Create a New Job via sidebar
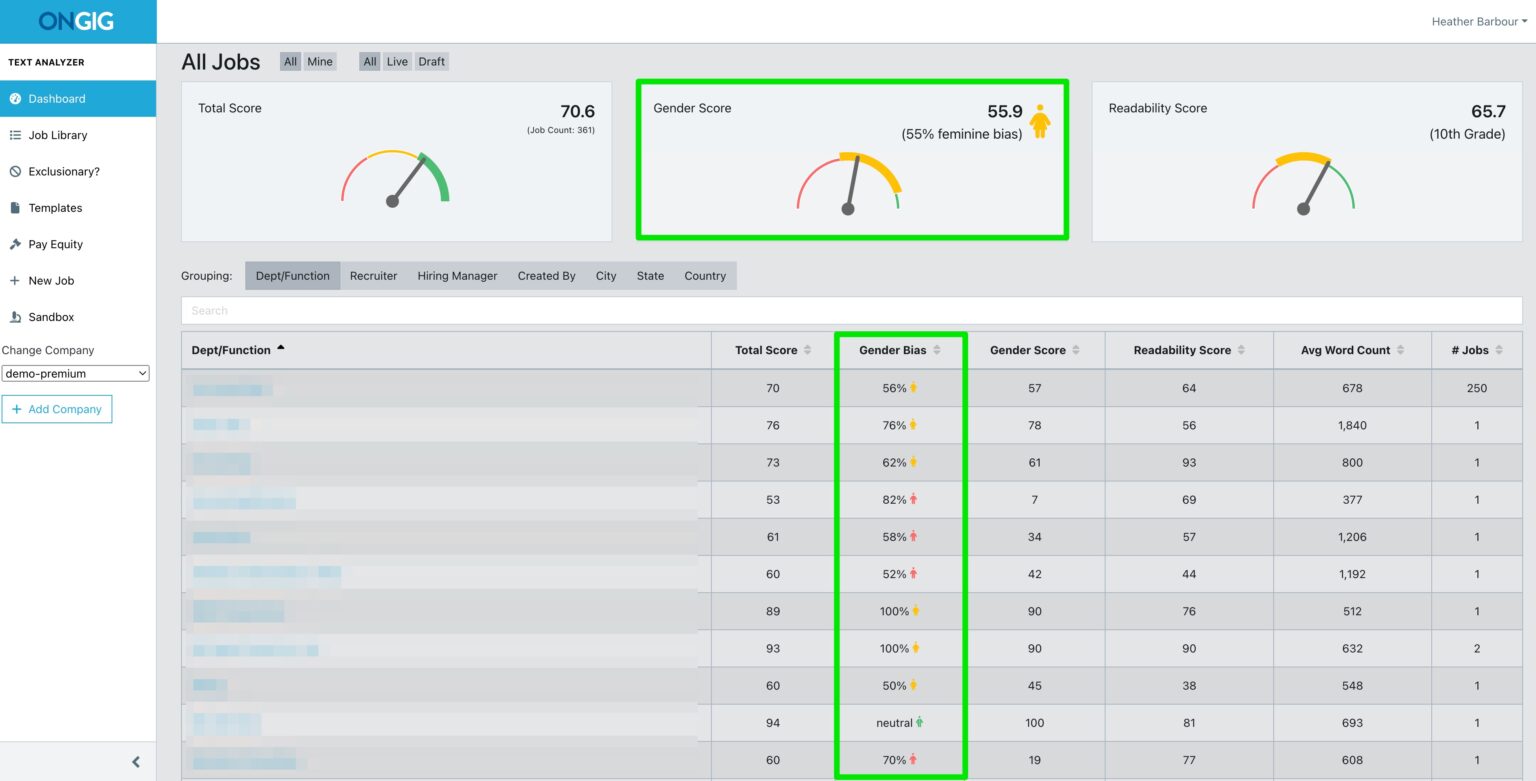Viewport: 1536px width, 781px height. pyautogui.click(x=50, y=280)
